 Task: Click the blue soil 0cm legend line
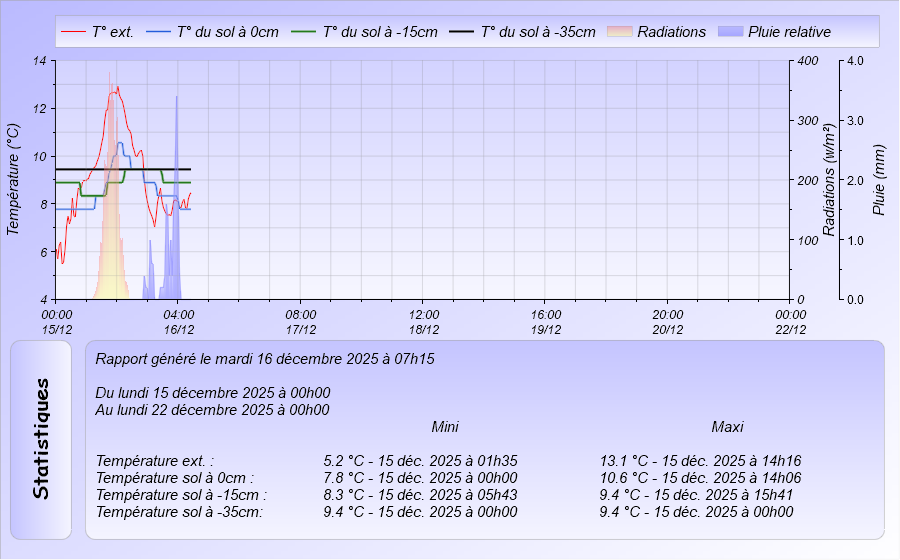click(x=159, y=32)
